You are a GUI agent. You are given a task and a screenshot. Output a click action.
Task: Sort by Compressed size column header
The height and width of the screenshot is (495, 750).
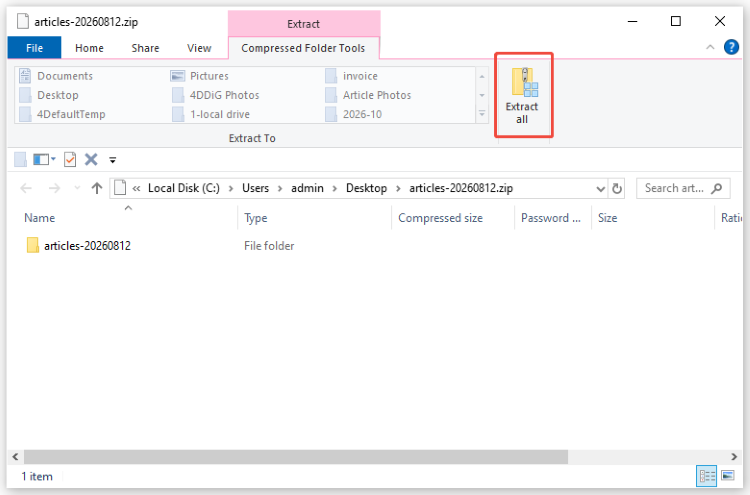(x=453, y=218)
